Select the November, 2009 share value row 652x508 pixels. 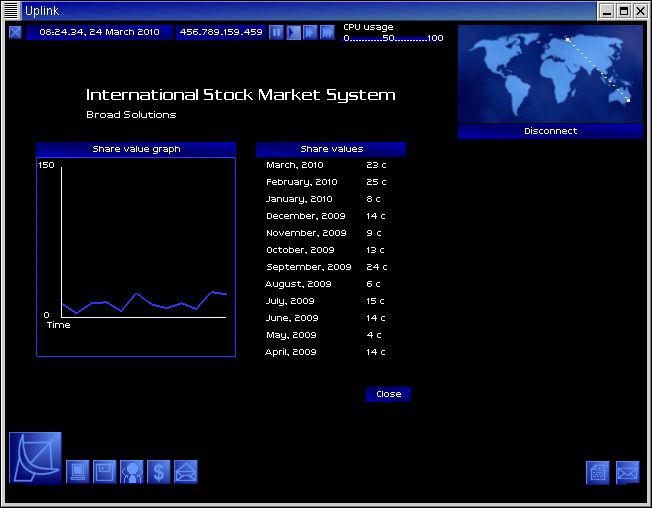[x=324, y=233]
